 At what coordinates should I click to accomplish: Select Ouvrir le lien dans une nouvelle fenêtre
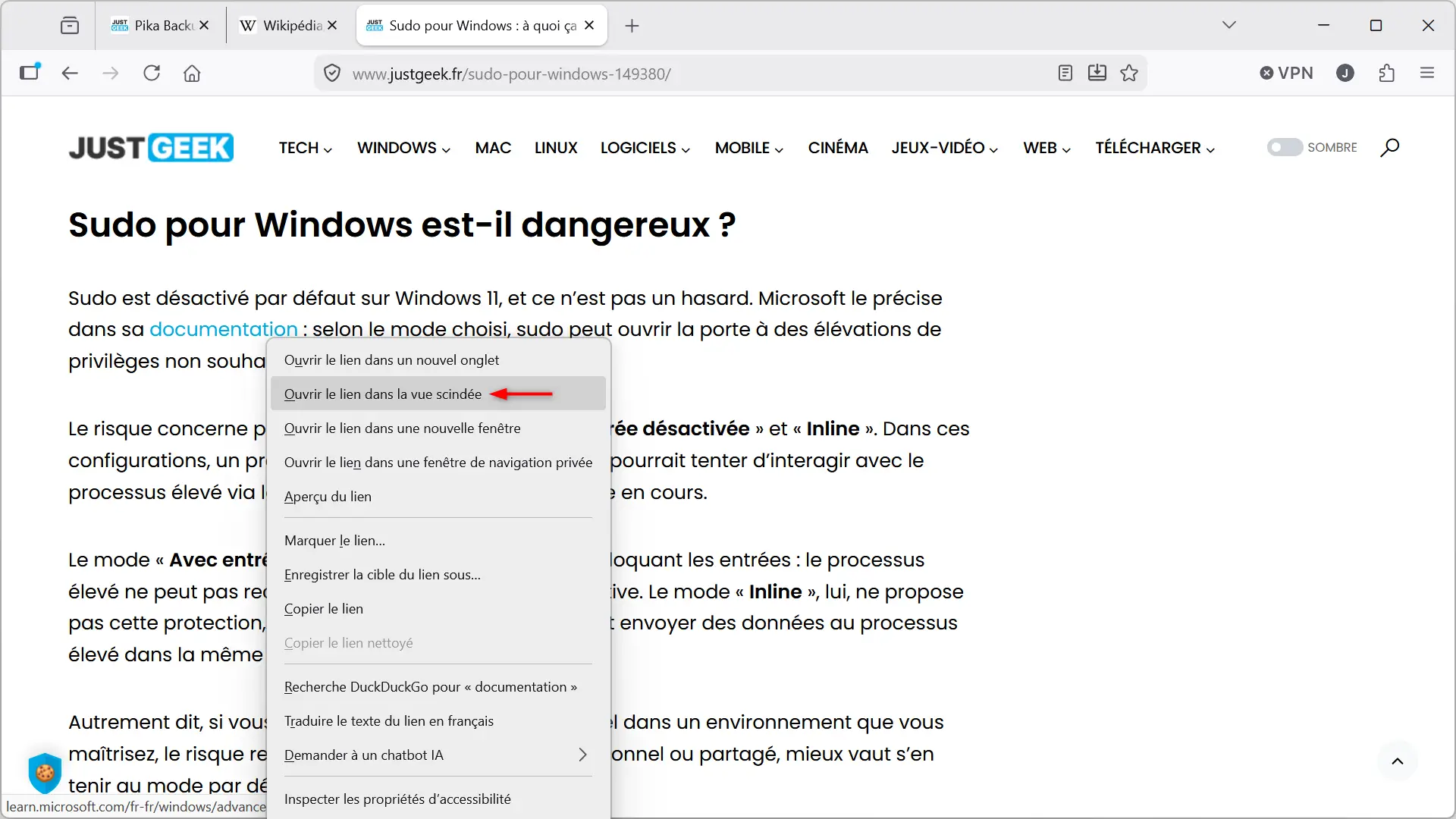tap(438, 428)
